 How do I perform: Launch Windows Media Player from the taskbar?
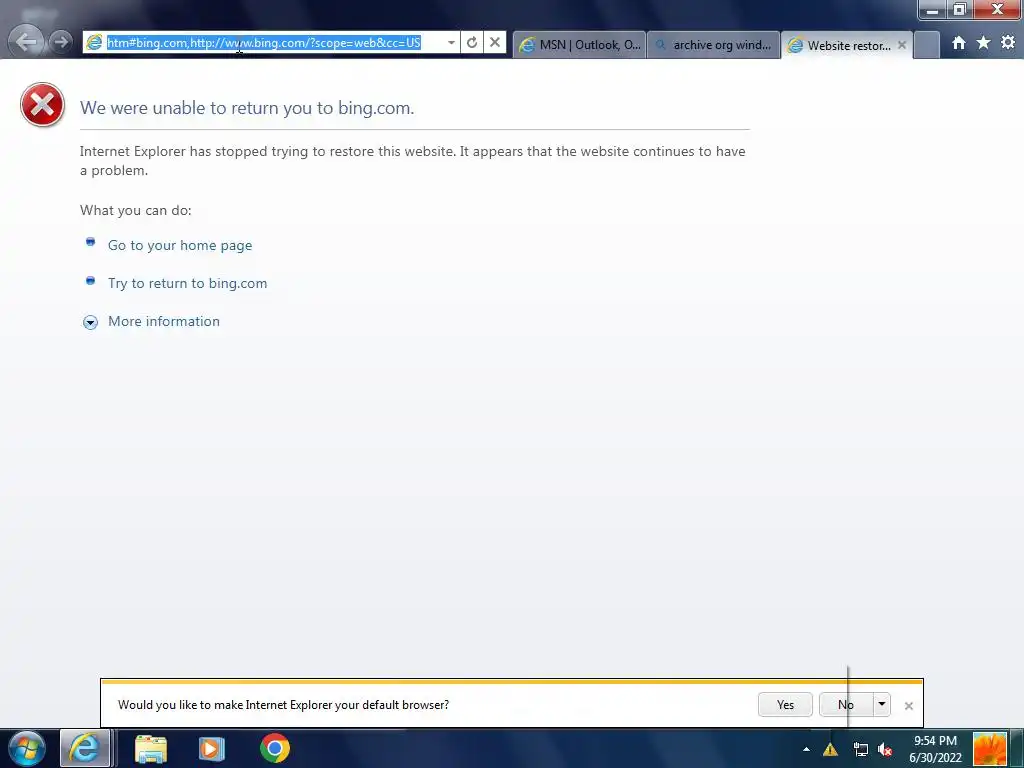coord(212,749)
